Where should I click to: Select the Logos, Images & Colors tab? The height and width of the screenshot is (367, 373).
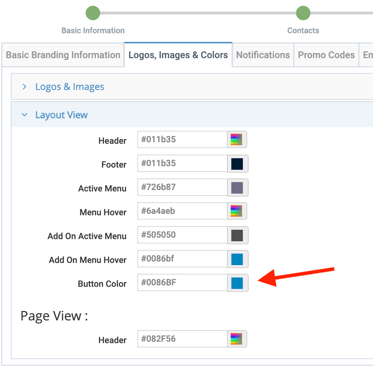point(178,55)
